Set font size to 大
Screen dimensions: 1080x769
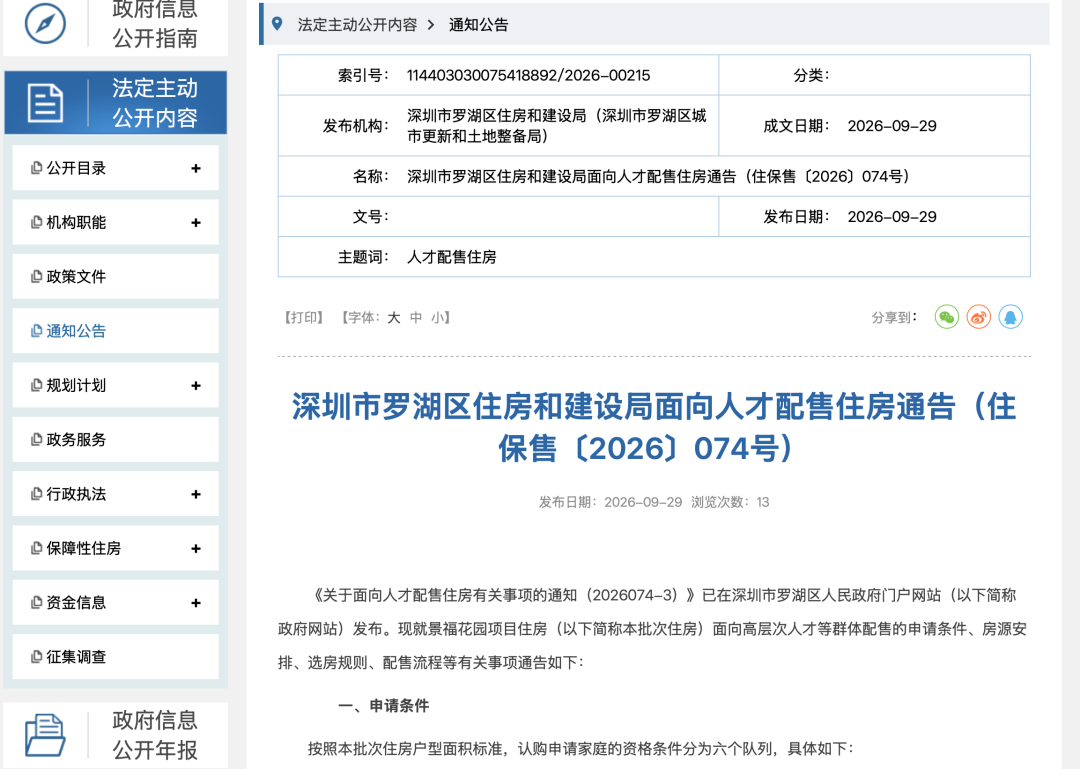(393, 318)
